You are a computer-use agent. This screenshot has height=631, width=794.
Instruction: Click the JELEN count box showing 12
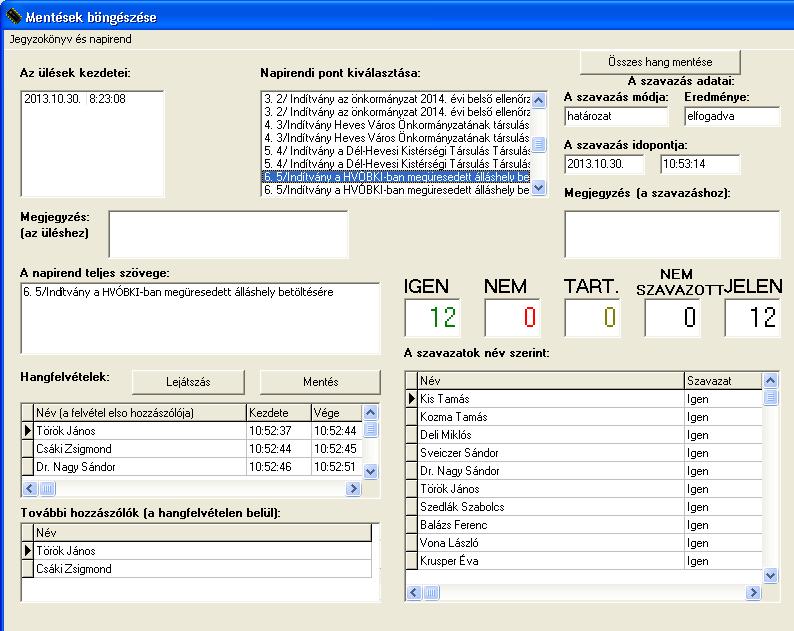pyautogui.click(x=752, y=318)
